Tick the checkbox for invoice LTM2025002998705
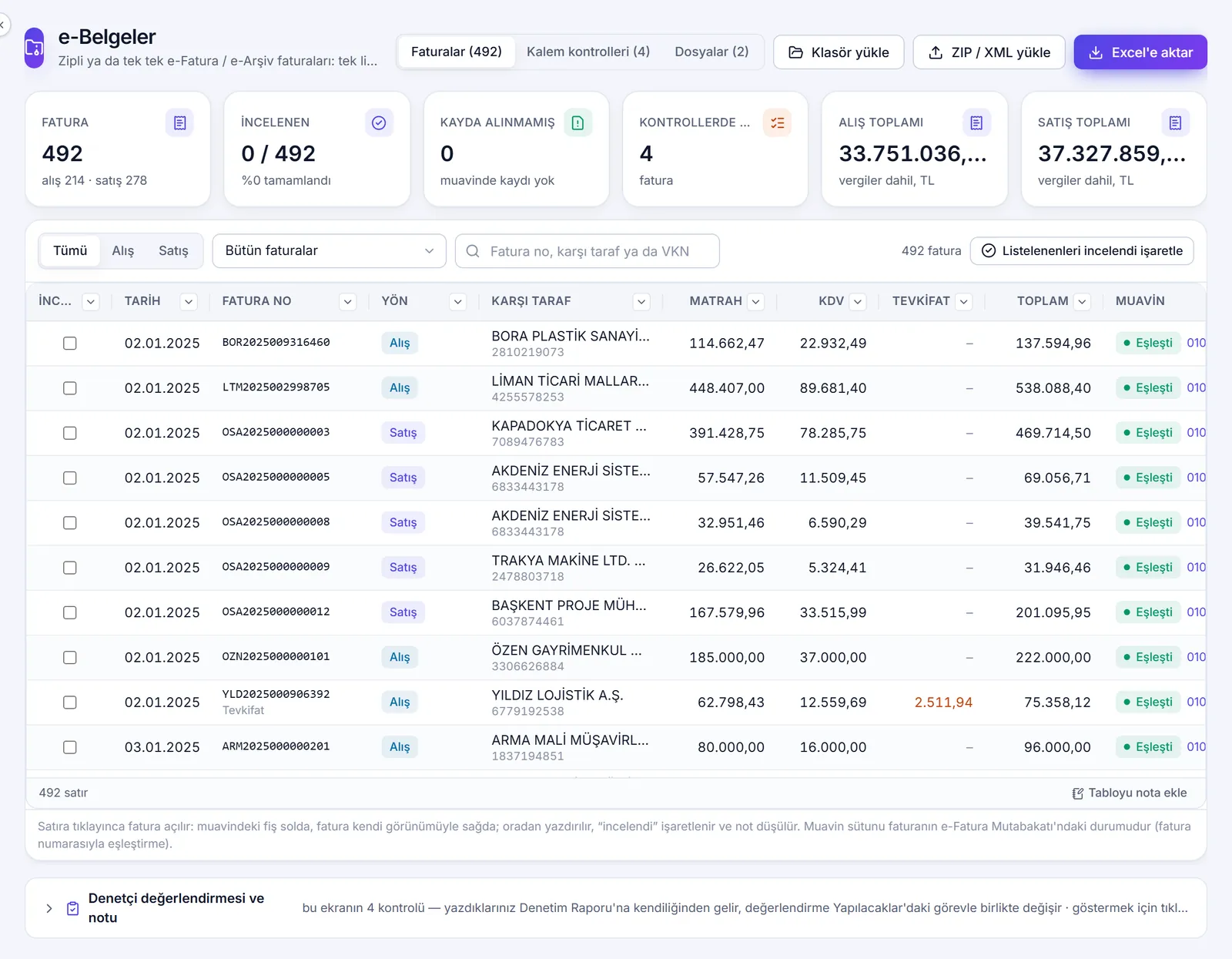This screenshot has width=1232, height=959. coord(70,388)
